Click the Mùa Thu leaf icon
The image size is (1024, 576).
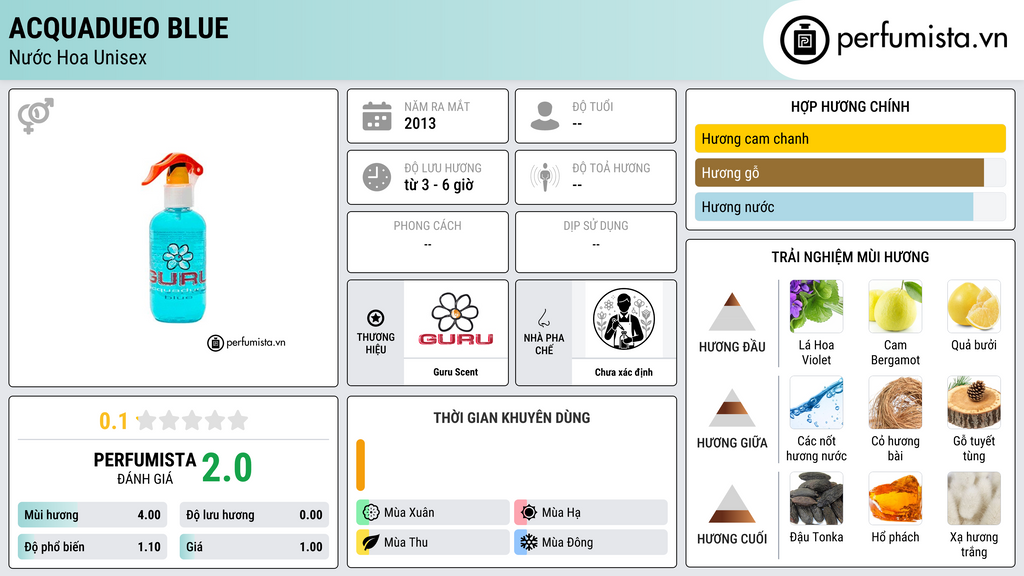tap(371, 542)
